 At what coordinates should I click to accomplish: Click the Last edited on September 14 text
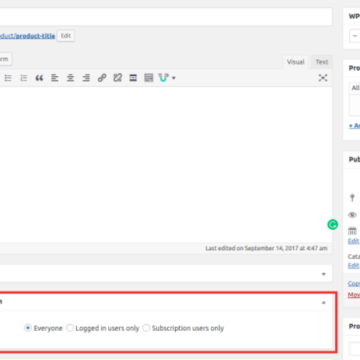(266, 248)
